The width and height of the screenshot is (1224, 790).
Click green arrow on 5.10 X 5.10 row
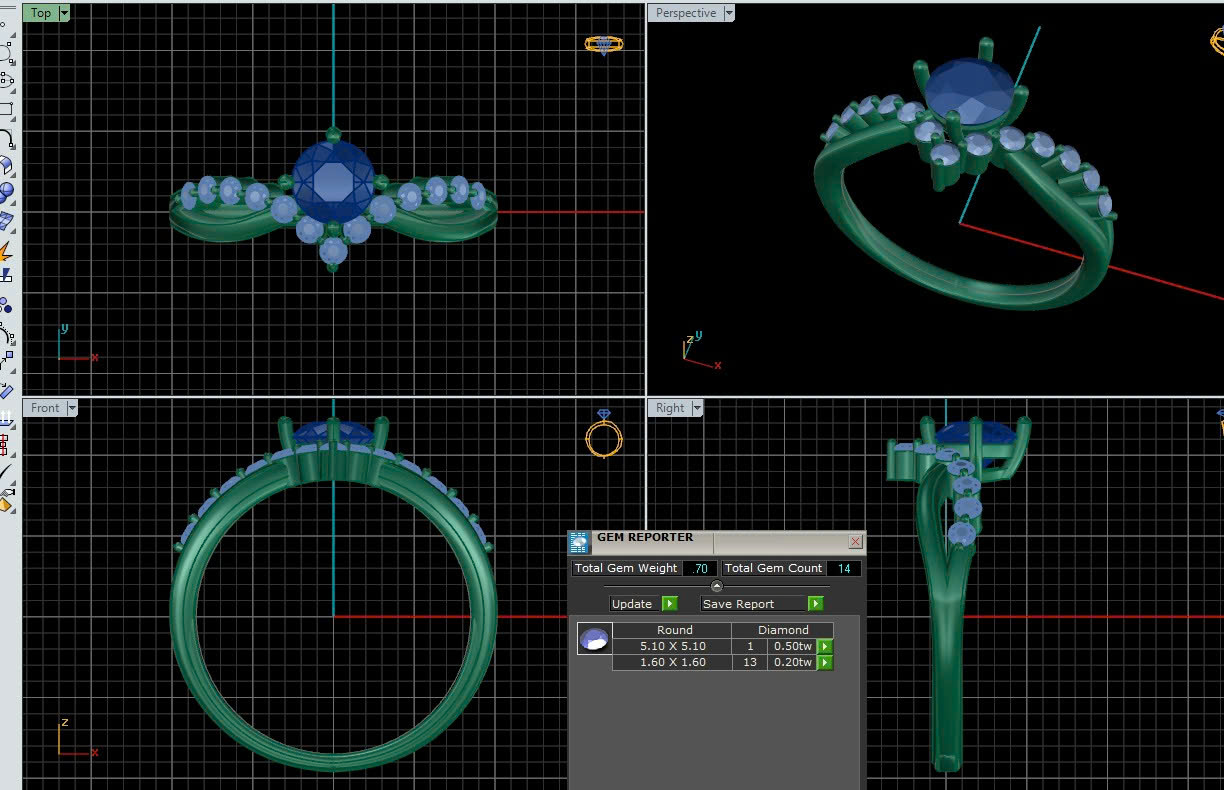(x=825, y=647)
